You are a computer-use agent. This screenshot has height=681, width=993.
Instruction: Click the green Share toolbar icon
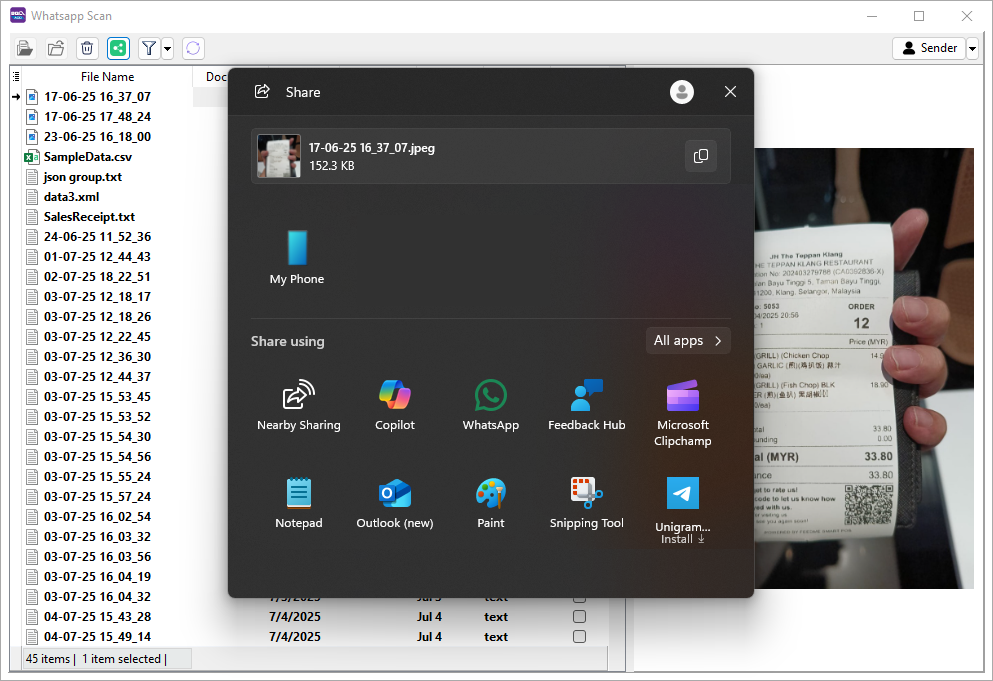click(x=118, y=48)
